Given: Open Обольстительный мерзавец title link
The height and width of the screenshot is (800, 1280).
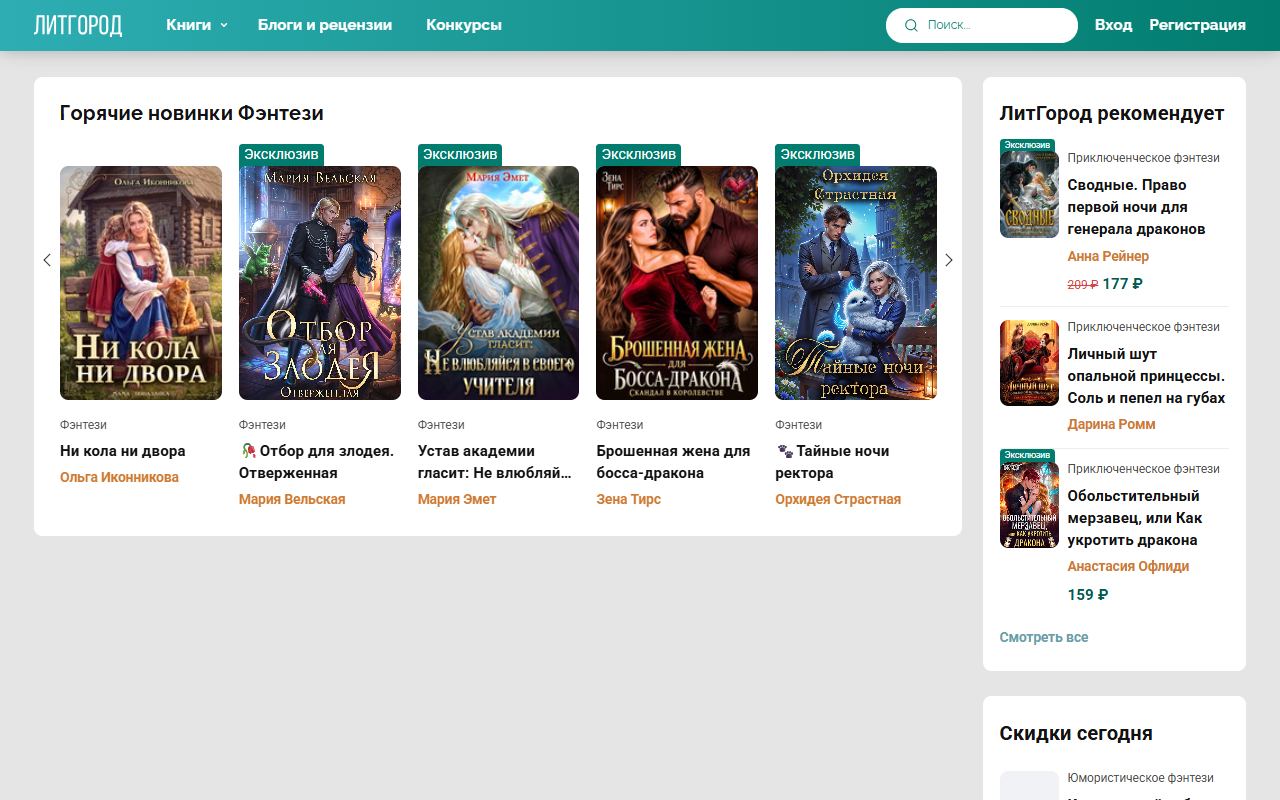Looking at the screenshot, I should pyautogui.click(x=1135, y=518).
